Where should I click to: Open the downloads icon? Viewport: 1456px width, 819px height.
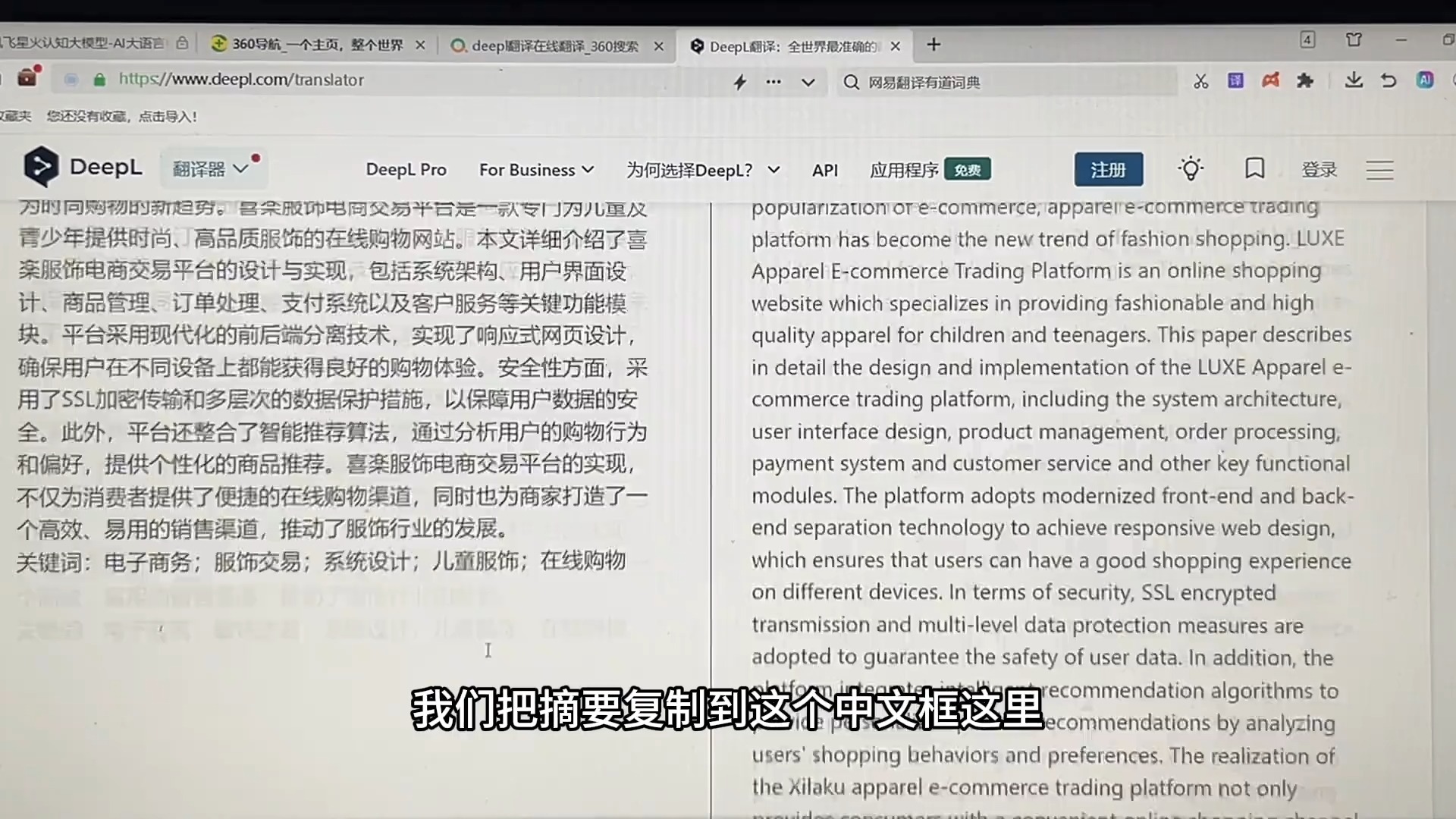(1354, 80)
